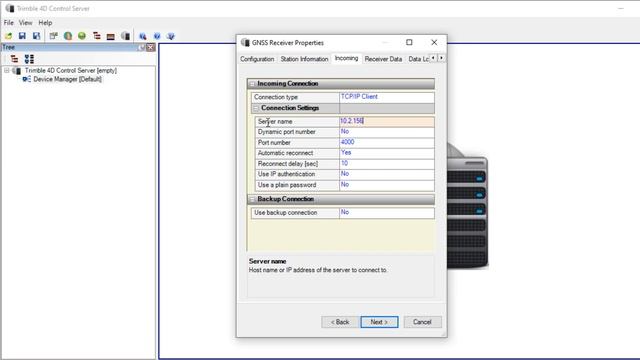This screenshot has height=360, width=640.
Task: Change Automatic reconnect value Yes
Action: point(387,153)
